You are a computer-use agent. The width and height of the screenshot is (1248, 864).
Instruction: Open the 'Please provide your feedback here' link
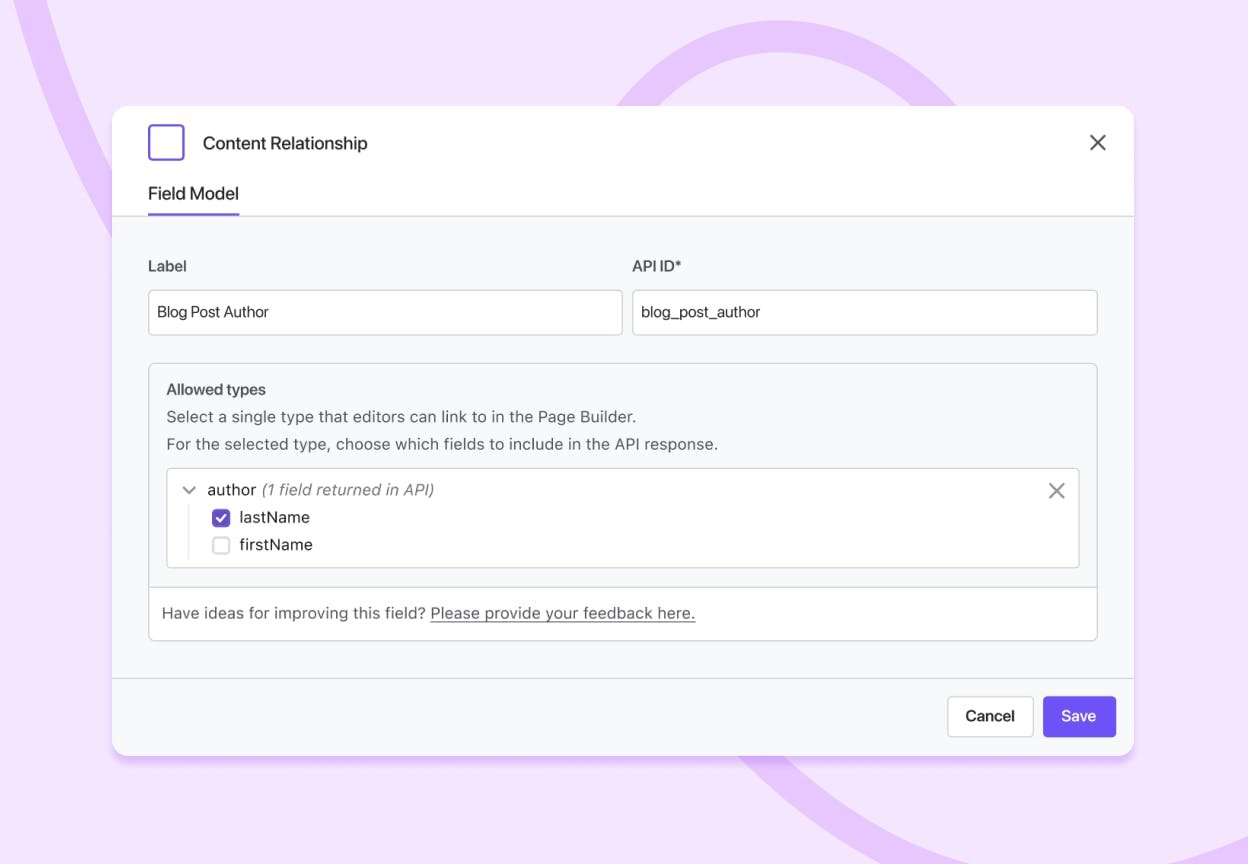(562, 613)
